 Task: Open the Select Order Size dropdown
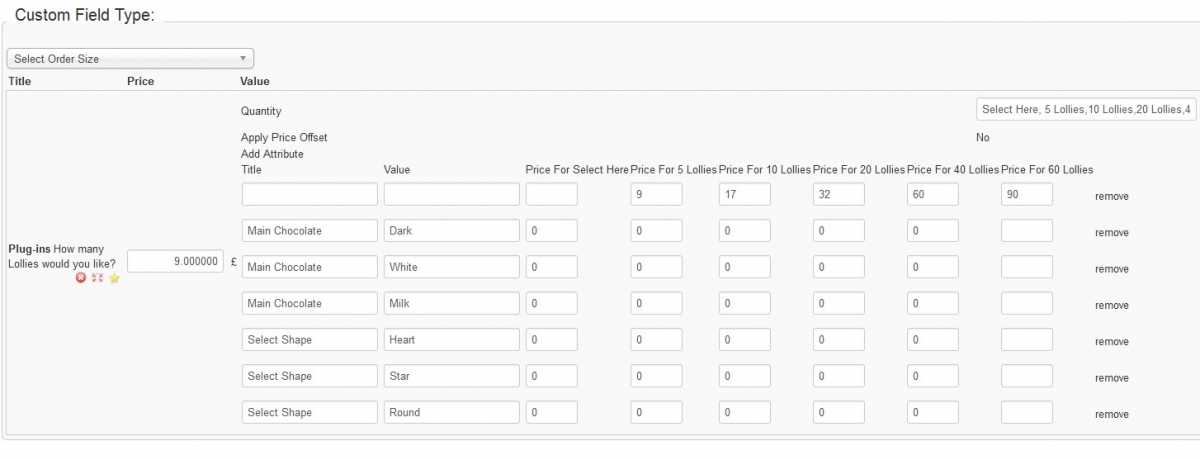pyautogui.click(x=130, y=59)
